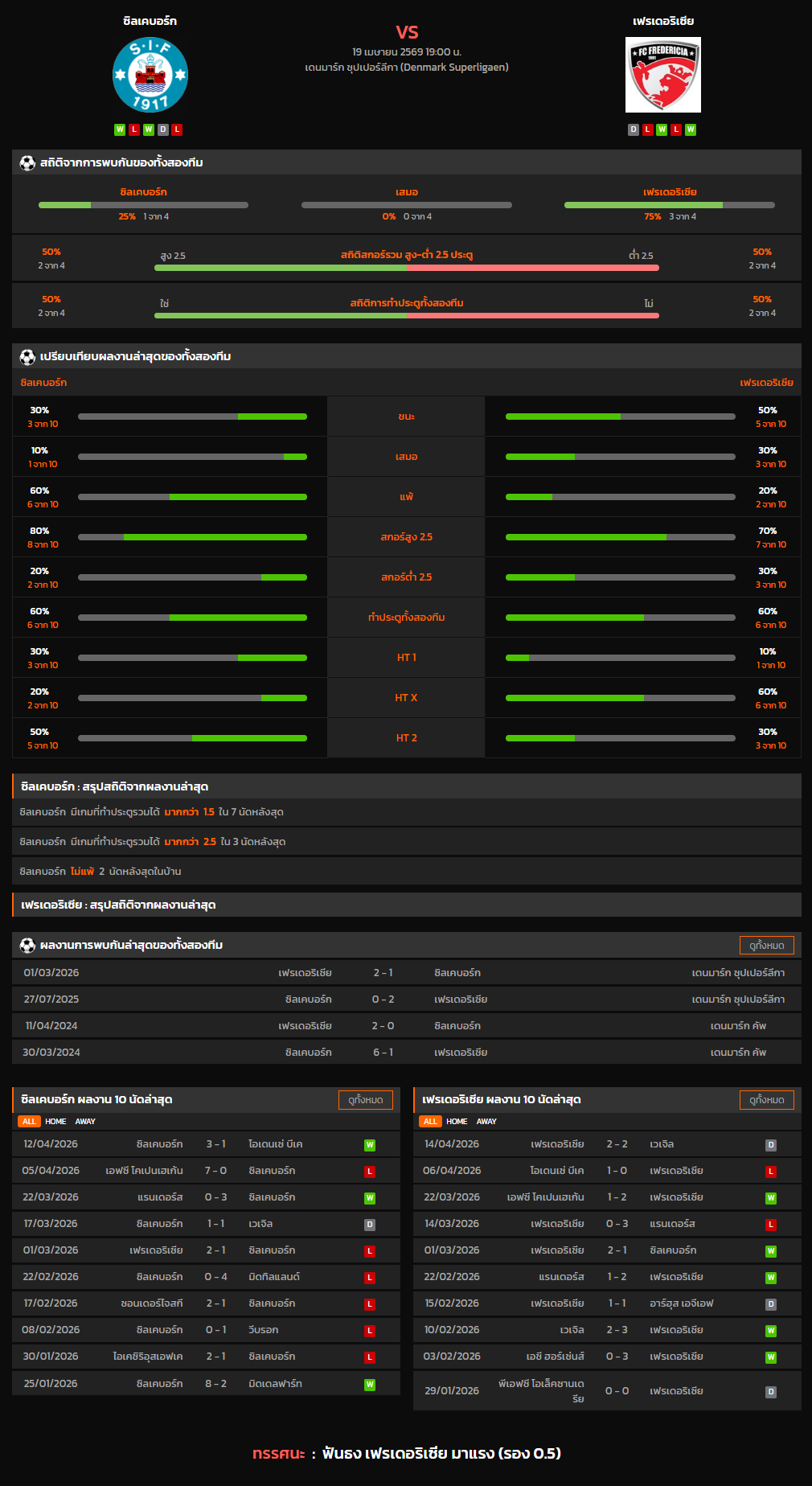Click the D badge on the 17/03/2026 match row

coord(370,1225)
